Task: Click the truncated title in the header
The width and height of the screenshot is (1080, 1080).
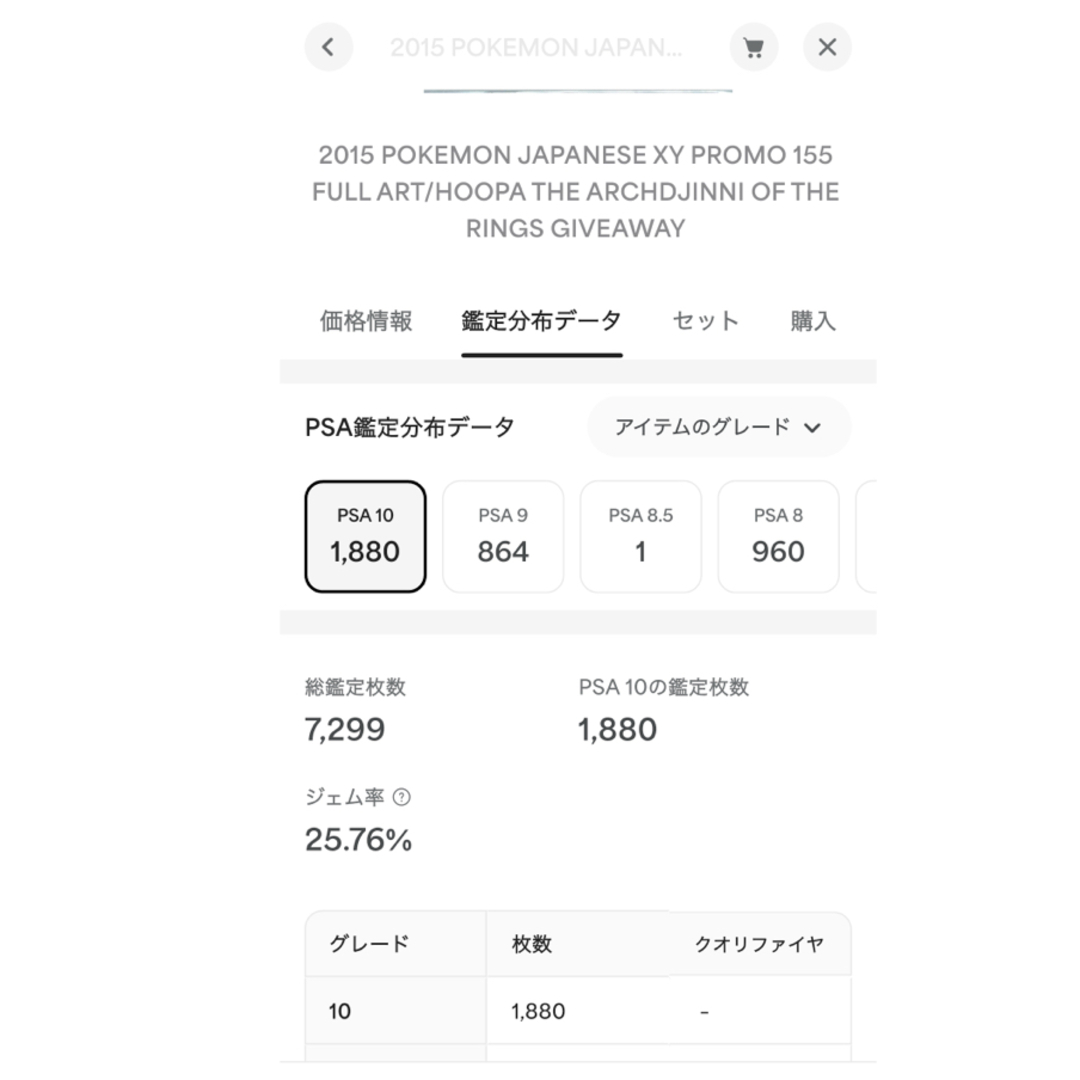Action: pyautogui.click(x=536, y=47)
